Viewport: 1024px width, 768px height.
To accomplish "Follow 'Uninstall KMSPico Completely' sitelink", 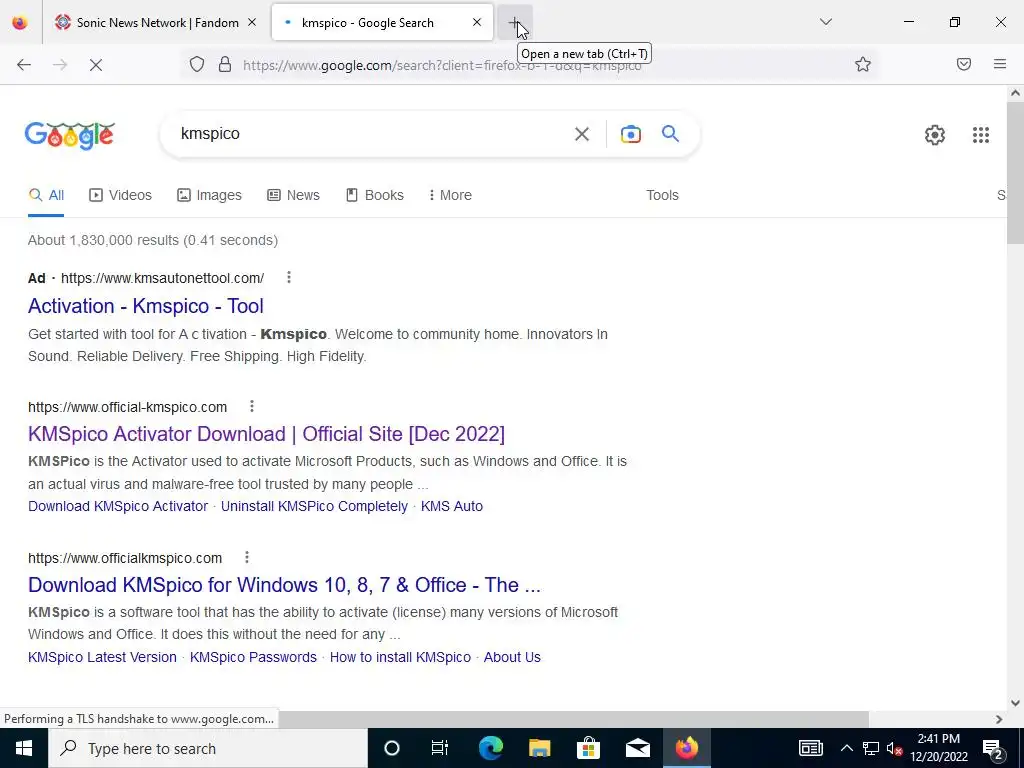I will coord(314,506).
